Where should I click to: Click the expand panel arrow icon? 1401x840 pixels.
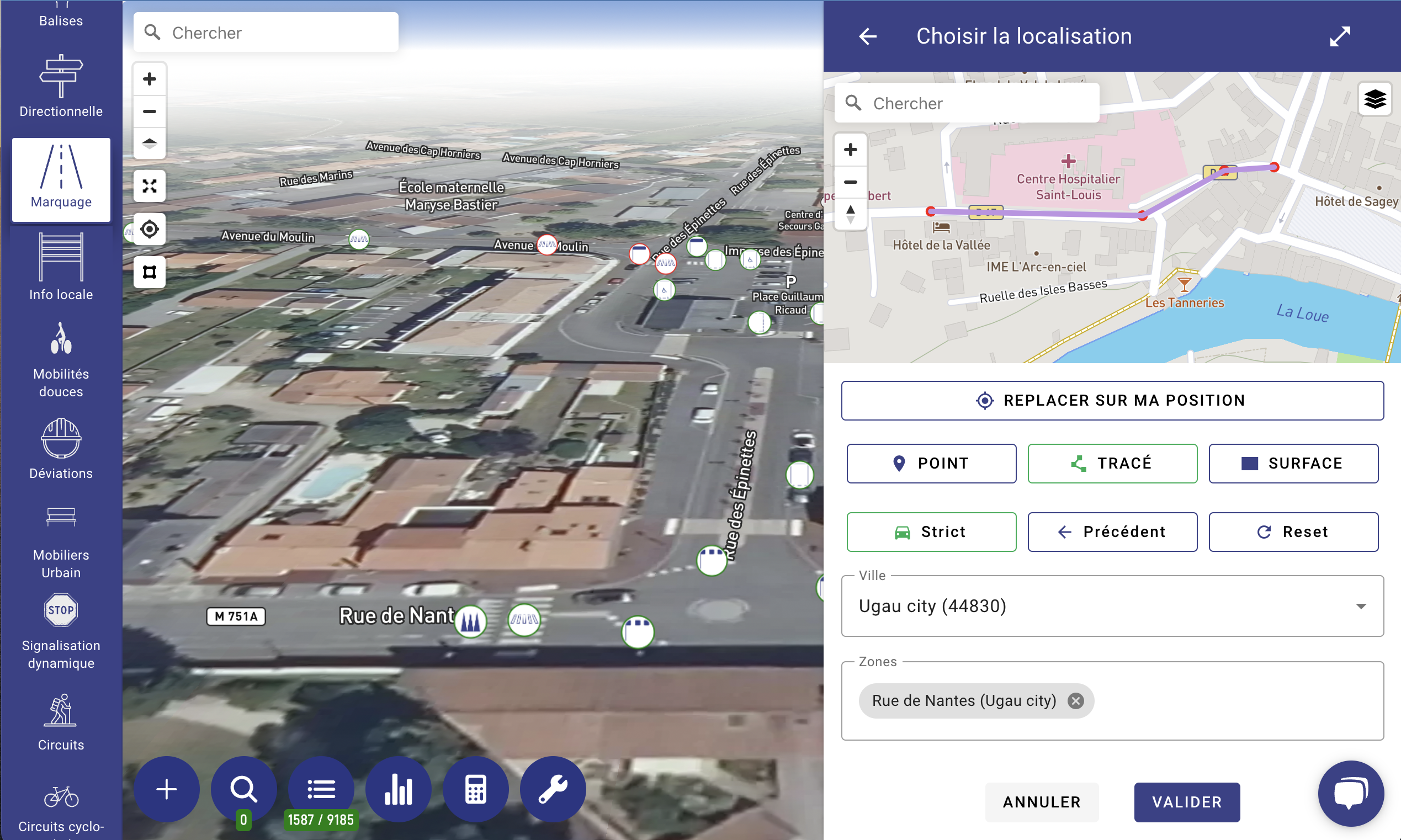[x=1340, y=36]
